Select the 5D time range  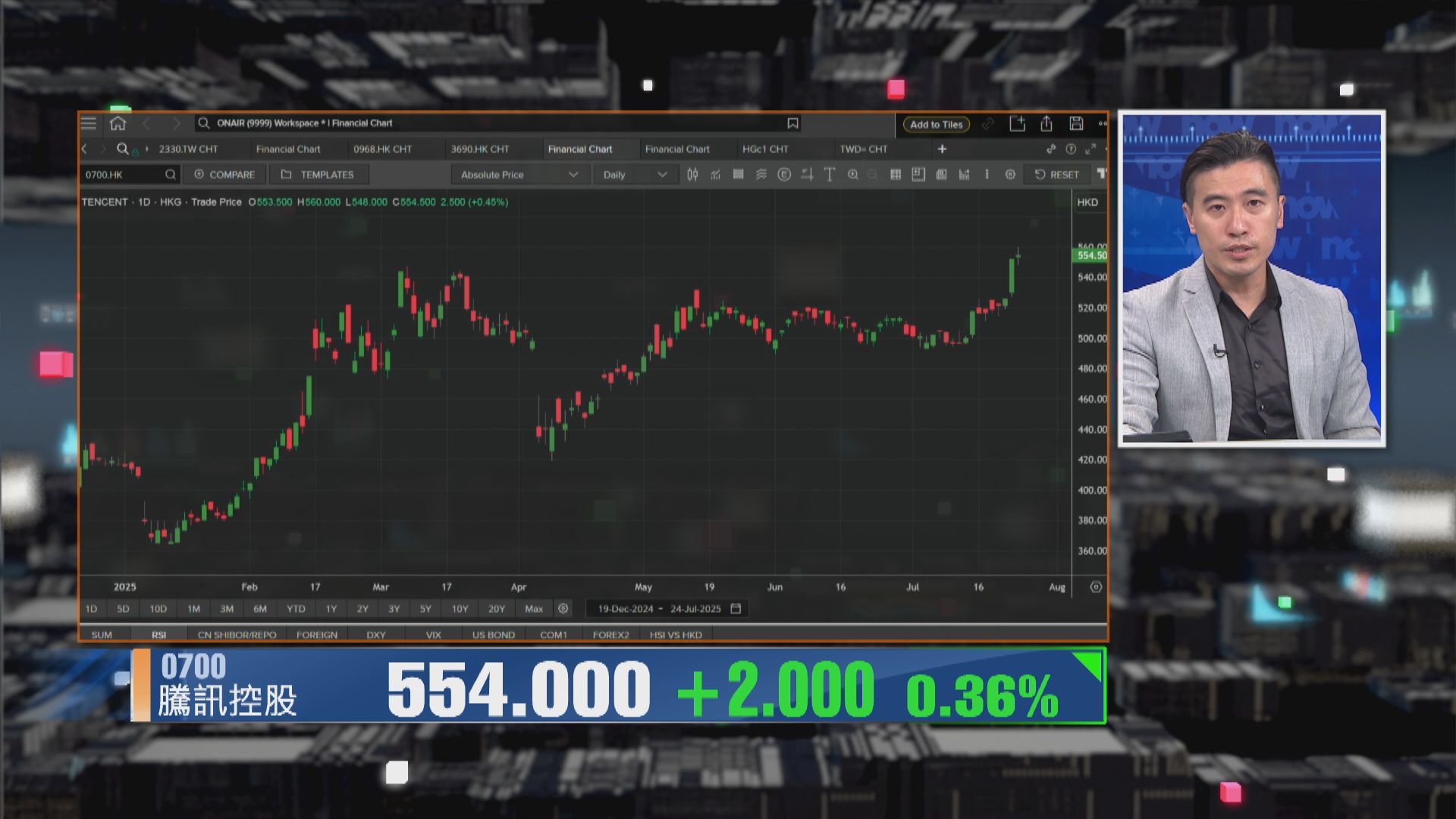tap(123, 609)
